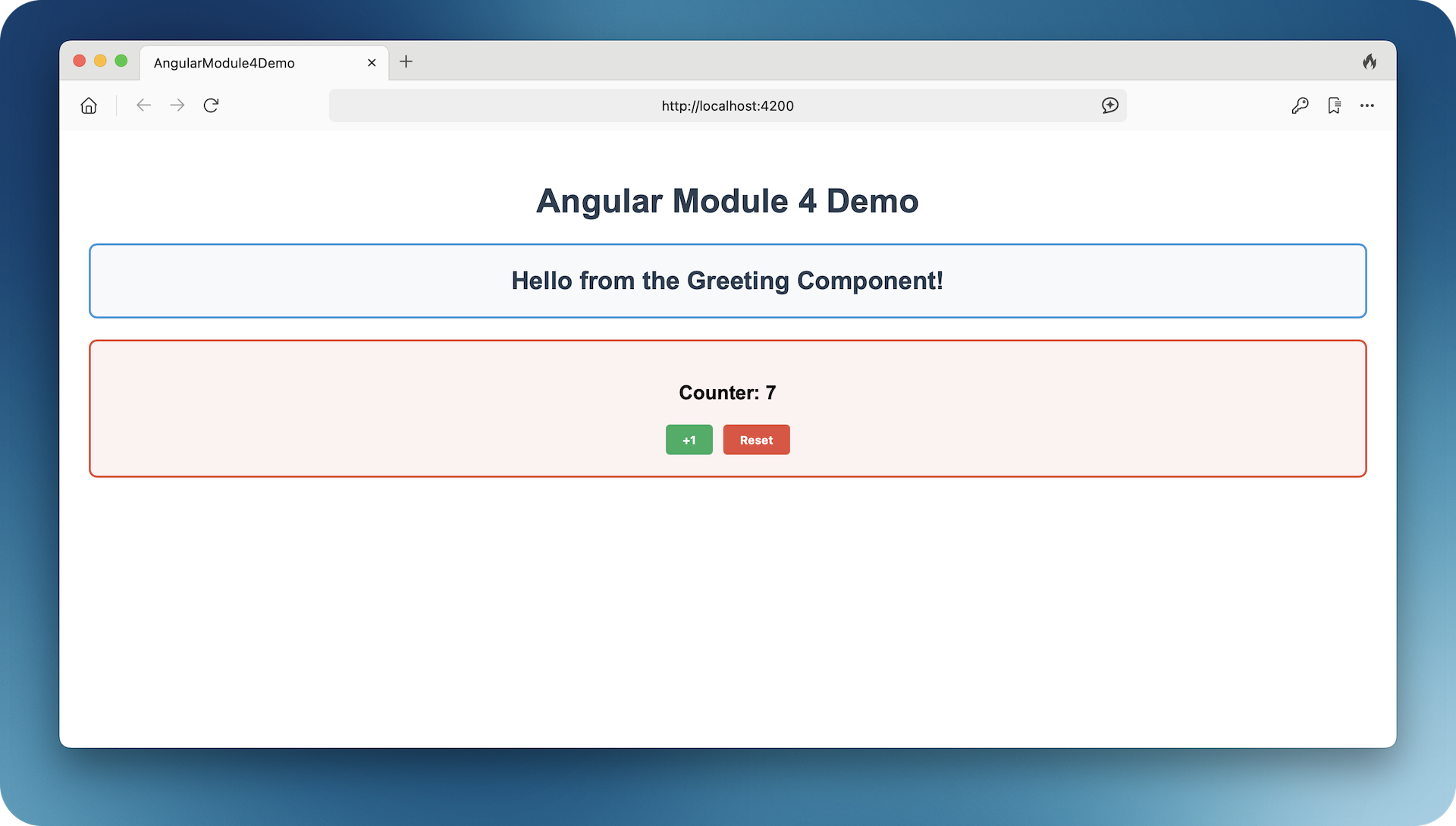1456x826 pixels.
Task: Click the green zoom traffic light
Action: [x=121, y=61]
